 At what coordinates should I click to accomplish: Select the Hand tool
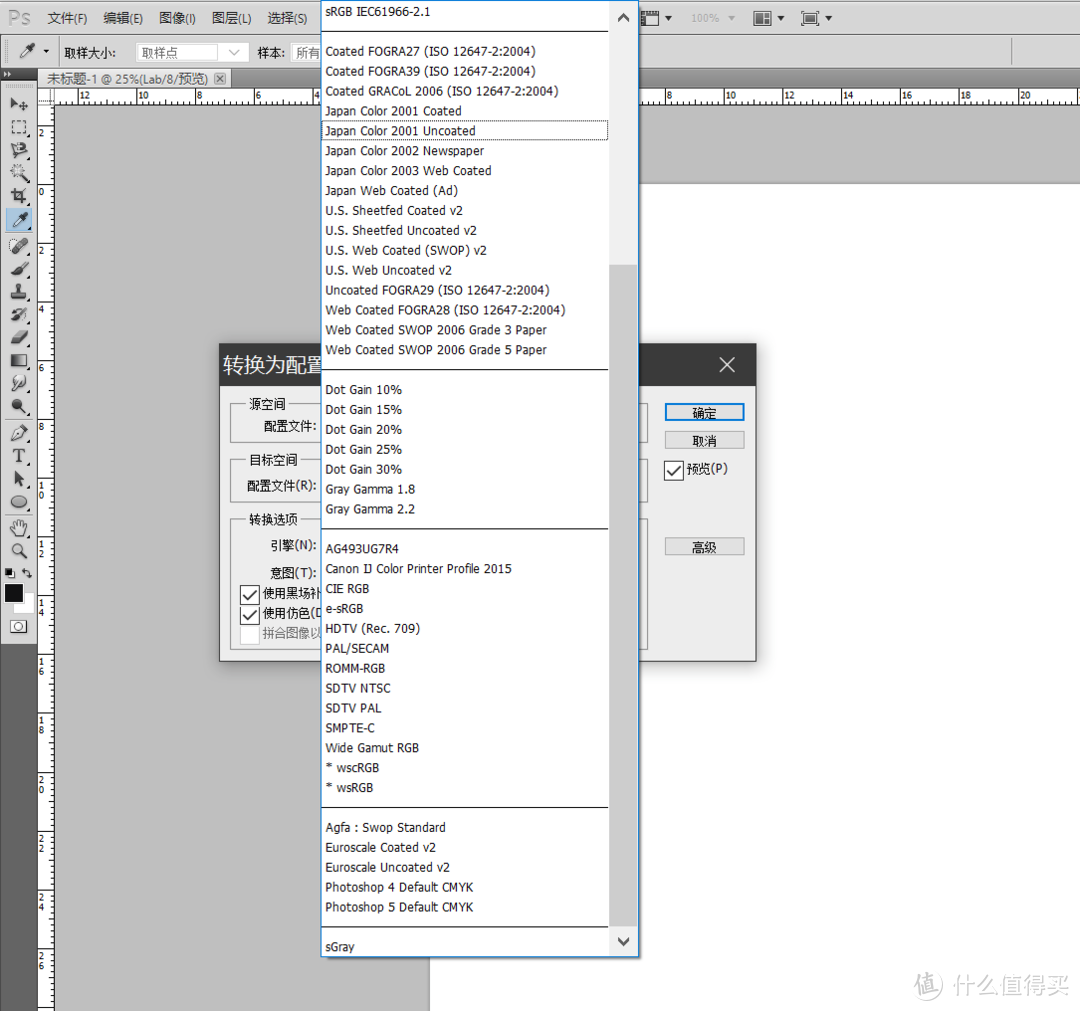pos(19,528)
